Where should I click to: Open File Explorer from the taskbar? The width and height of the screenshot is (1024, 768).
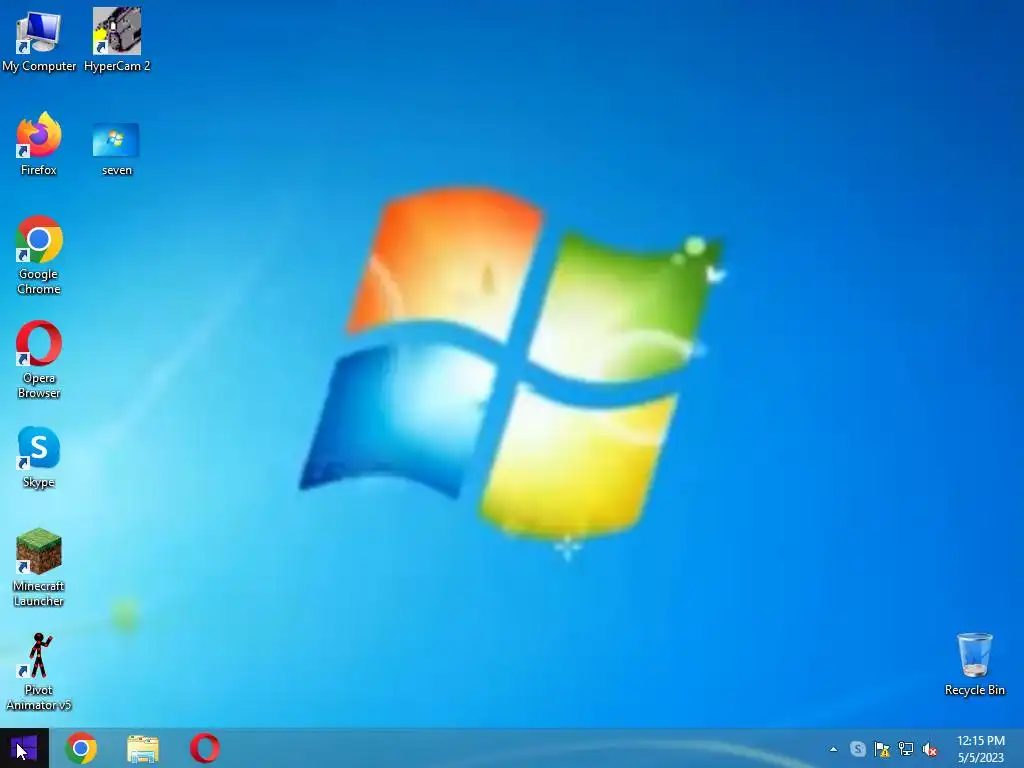coord(143,749)
